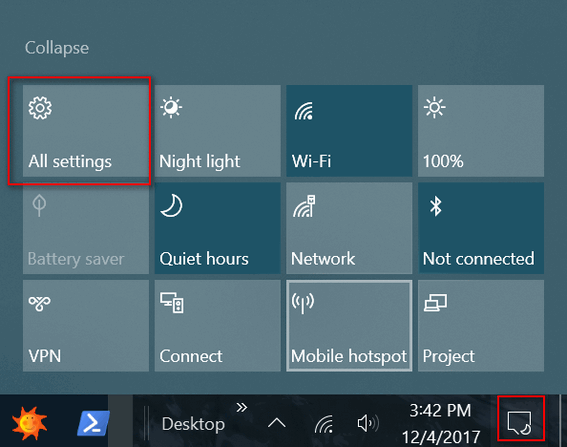Toggle the Night light tile

(x=218, y=131)
